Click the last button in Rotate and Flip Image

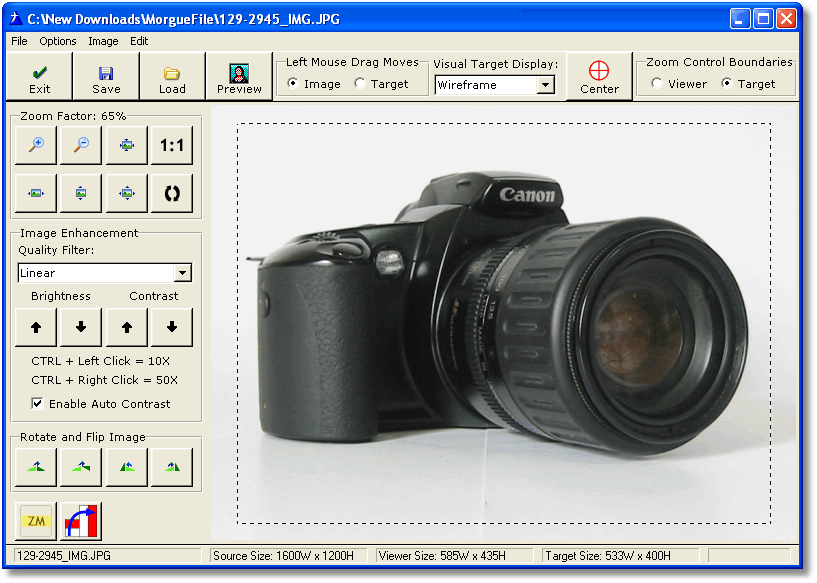(171, 467)
